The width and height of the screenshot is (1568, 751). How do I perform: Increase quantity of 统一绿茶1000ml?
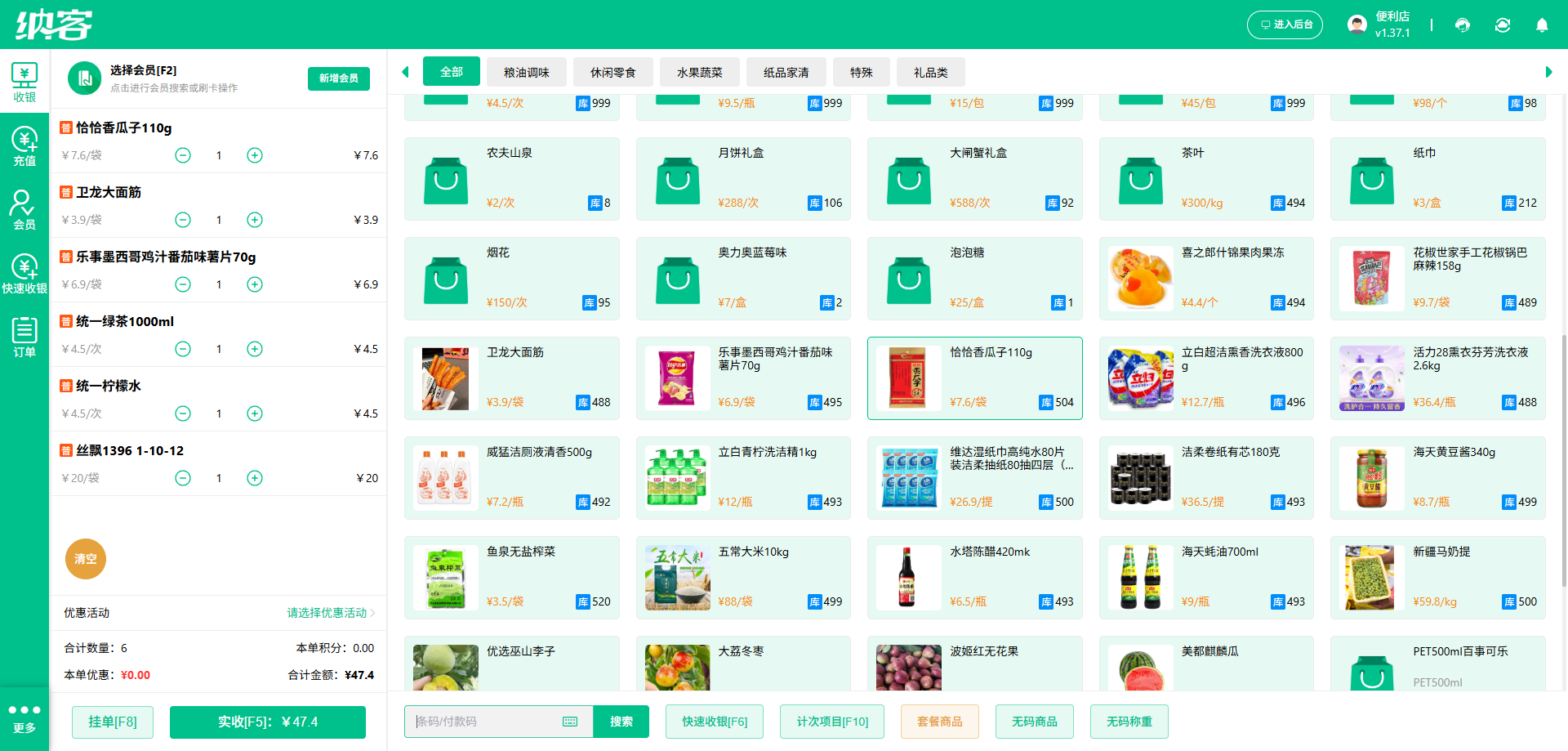coord(255,349)
